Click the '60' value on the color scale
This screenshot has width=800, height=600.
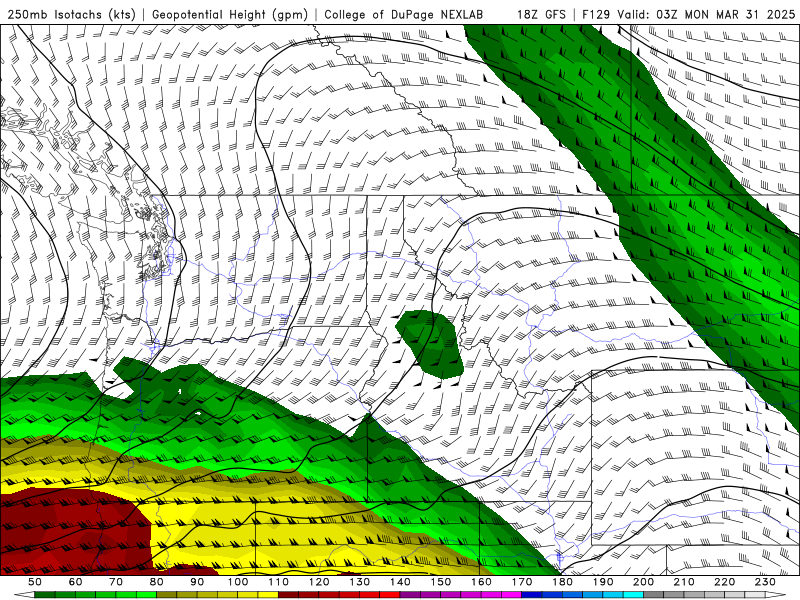(x=75, y=582)
